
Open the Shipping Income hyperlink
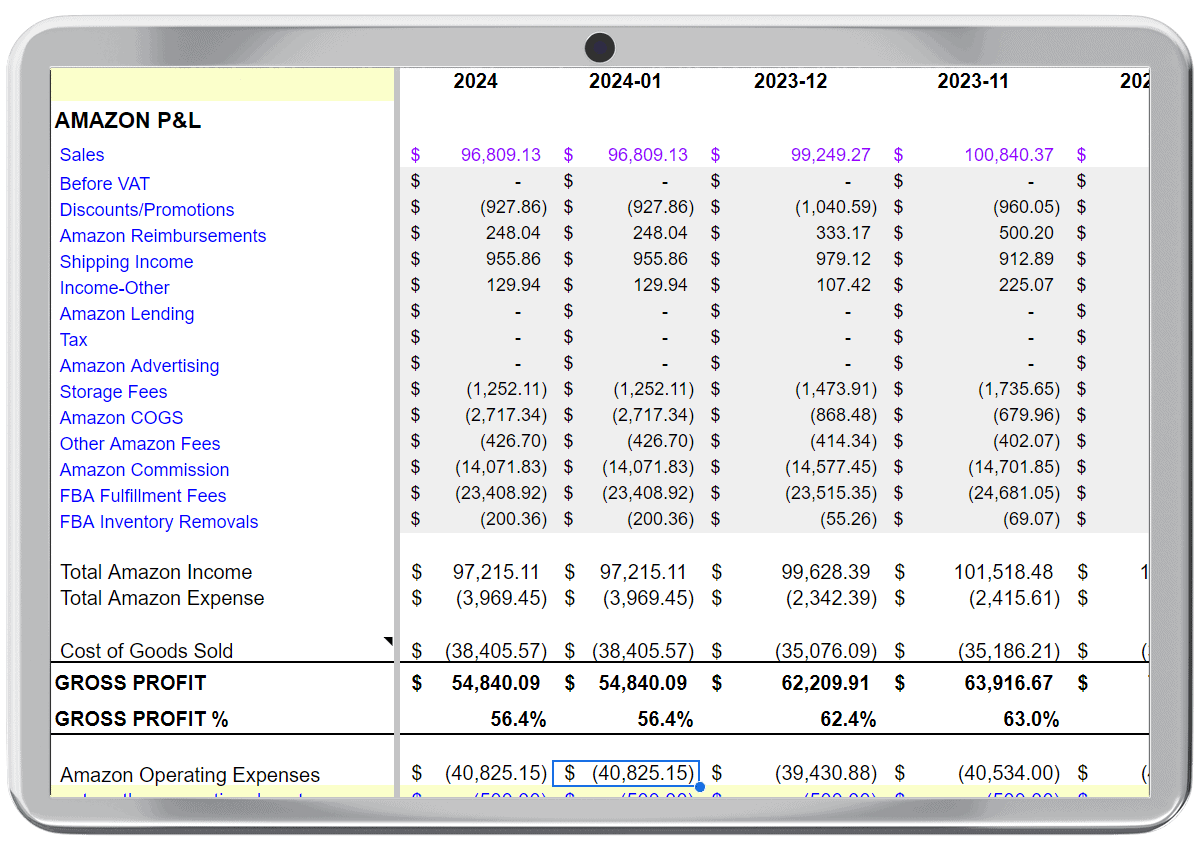[126, 262]
